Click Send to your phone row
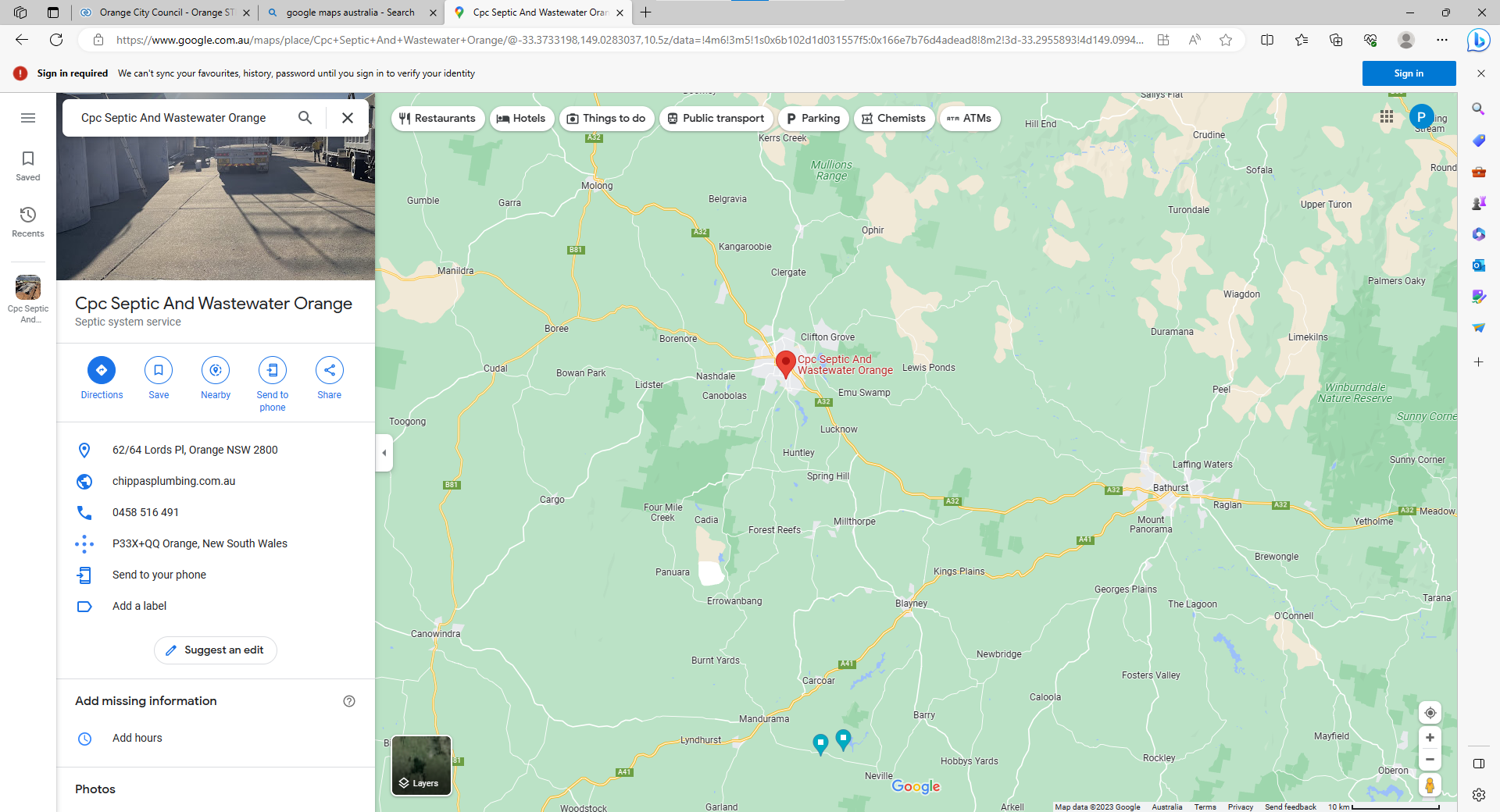The width and height of the screenshot is (1500, 812). point(216,575)
